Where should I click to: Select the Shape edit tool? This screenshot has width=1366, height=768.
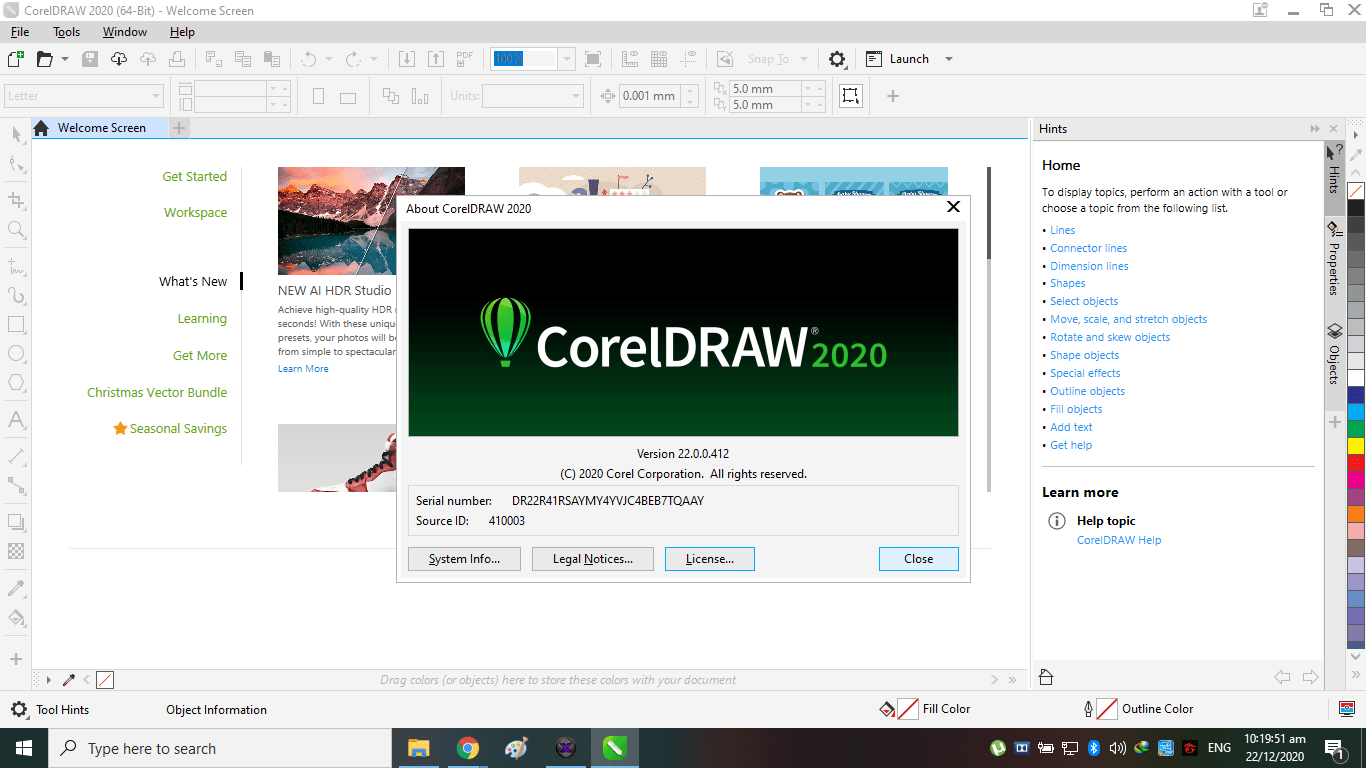(16, 165)
